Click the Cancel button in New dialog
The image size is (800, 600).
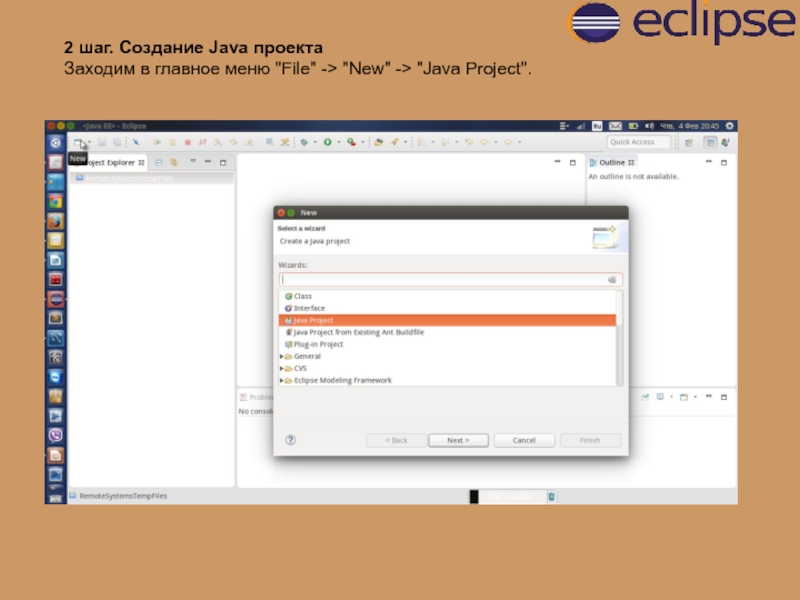[524, 440]
